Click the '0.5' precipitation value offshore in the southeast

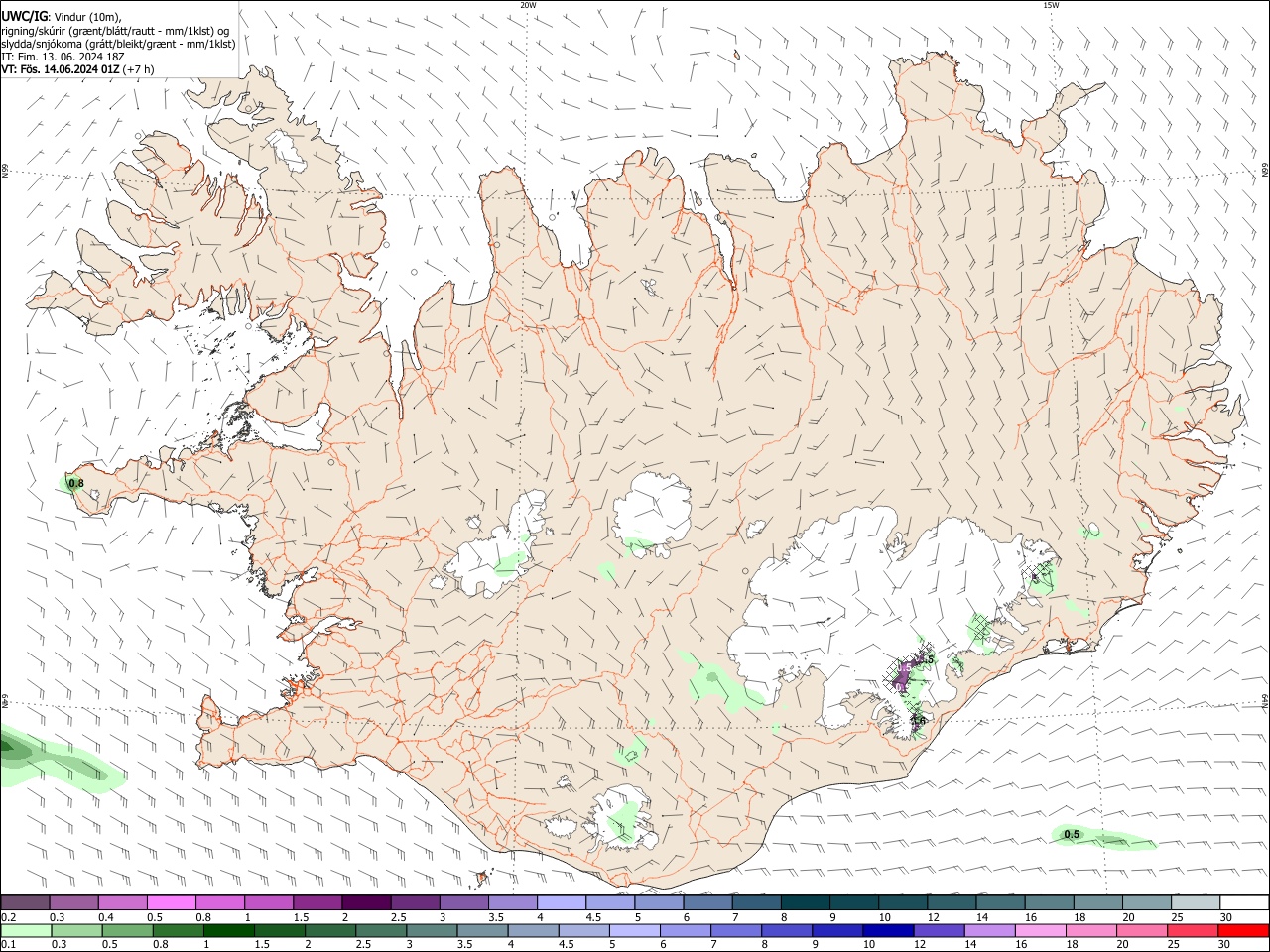[1072, 835]
